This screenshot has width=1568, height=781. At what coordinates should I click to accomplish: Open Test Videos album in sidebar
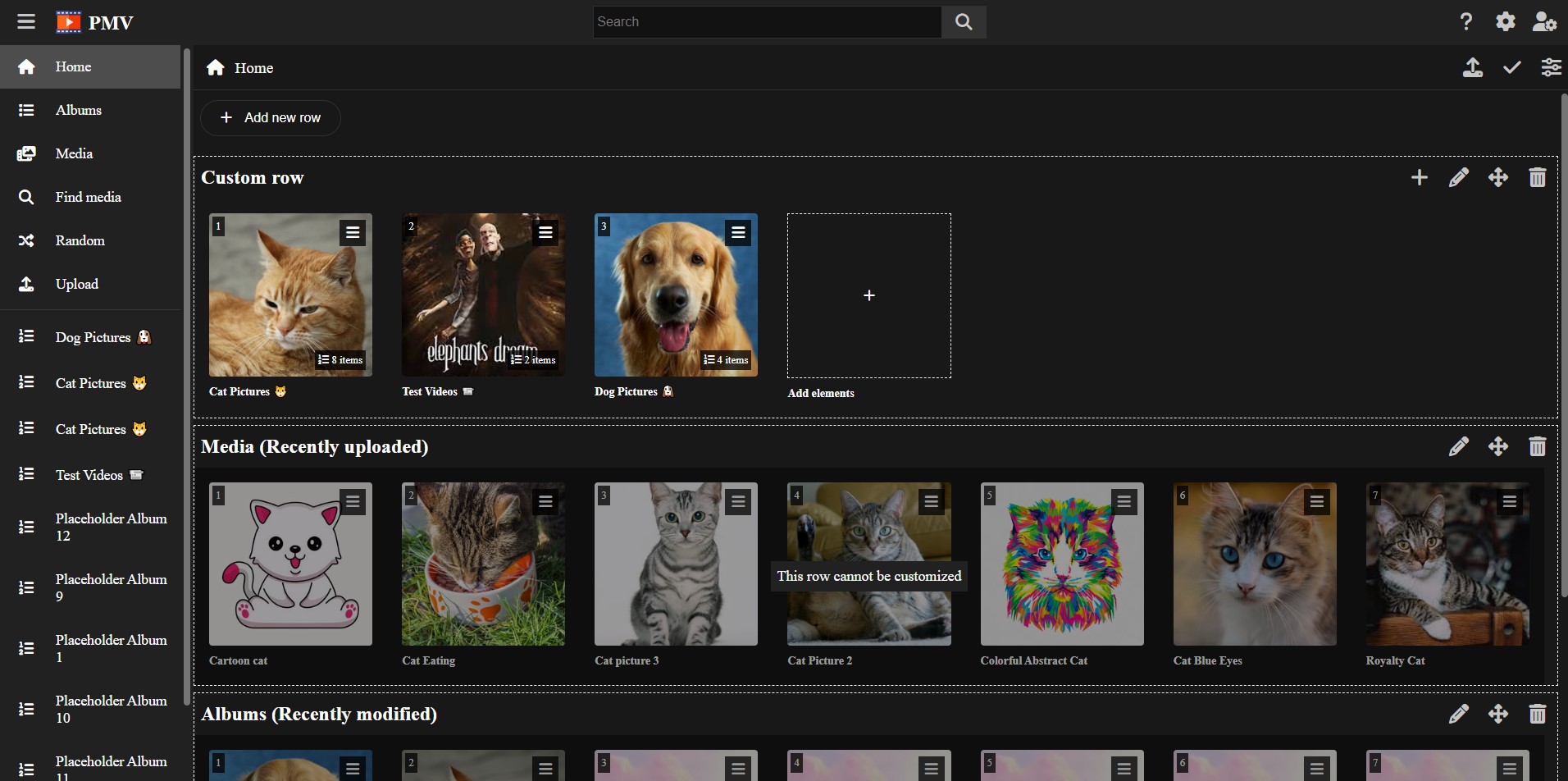(90, 475)
